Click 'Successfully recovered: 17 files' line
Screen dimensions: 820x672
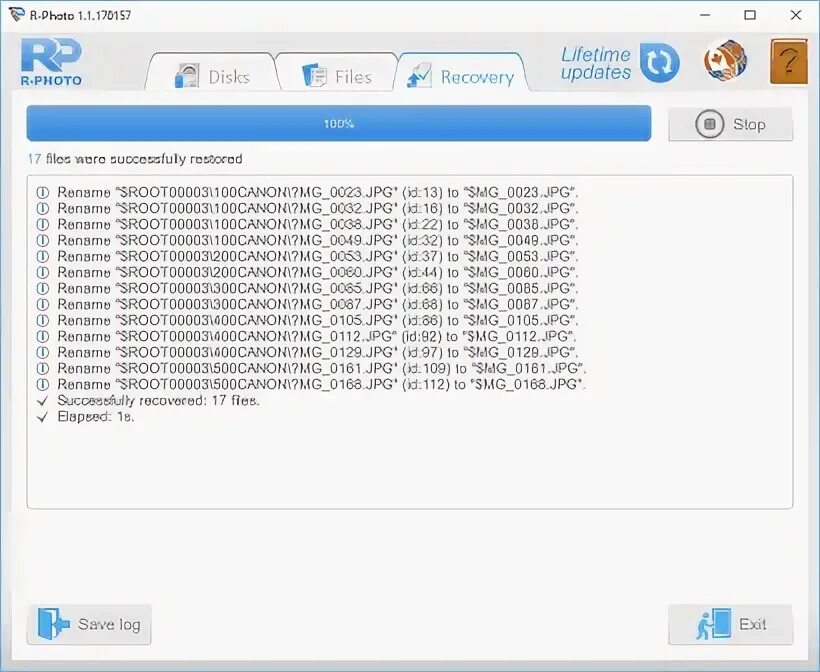coord(158,401)
